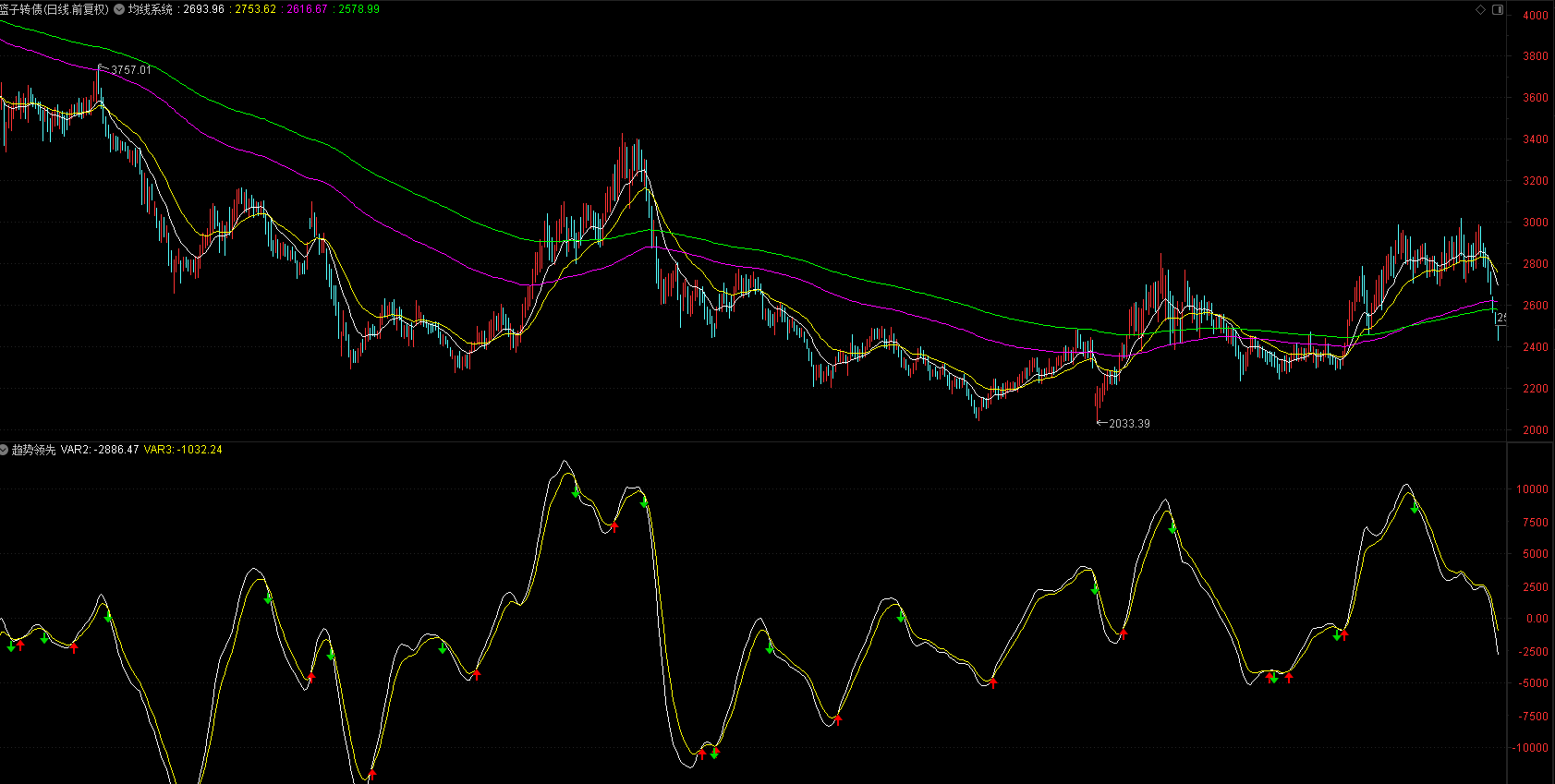This screenshot has height=784, width=1555.
Task: Click the 2200 price axis label
Action: (x=1536, y=389)
